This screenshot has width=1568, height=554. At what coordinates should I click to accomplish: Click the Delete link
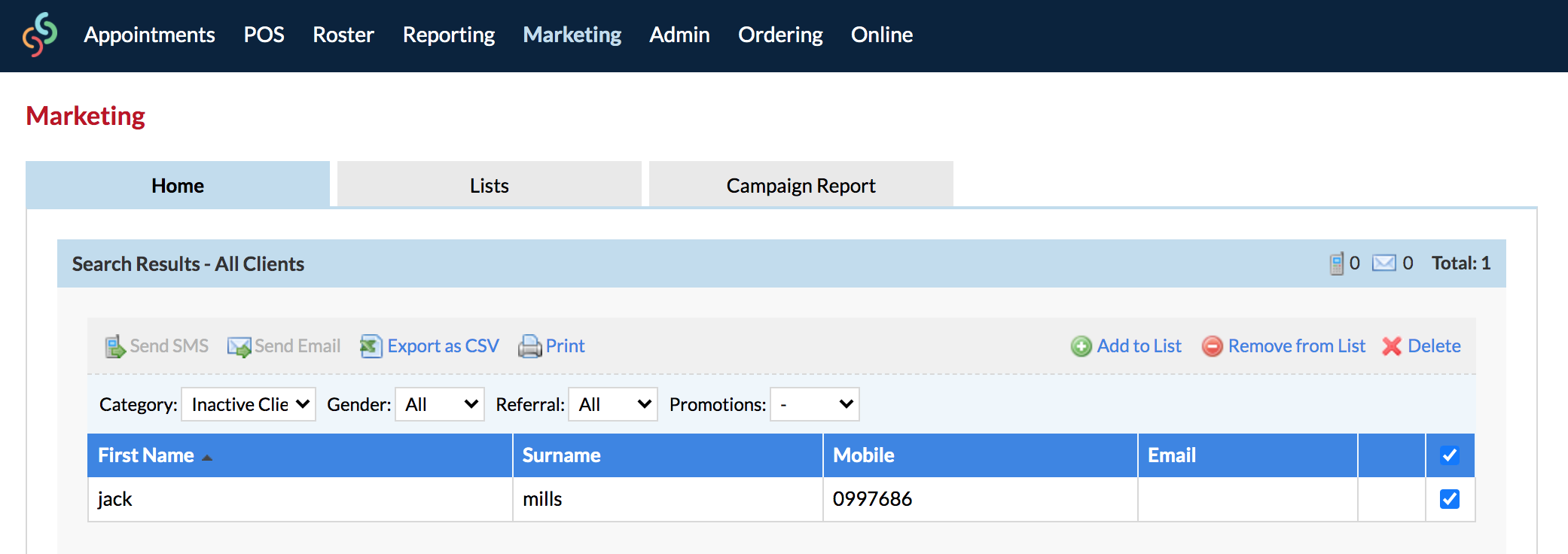[1434, 346]
